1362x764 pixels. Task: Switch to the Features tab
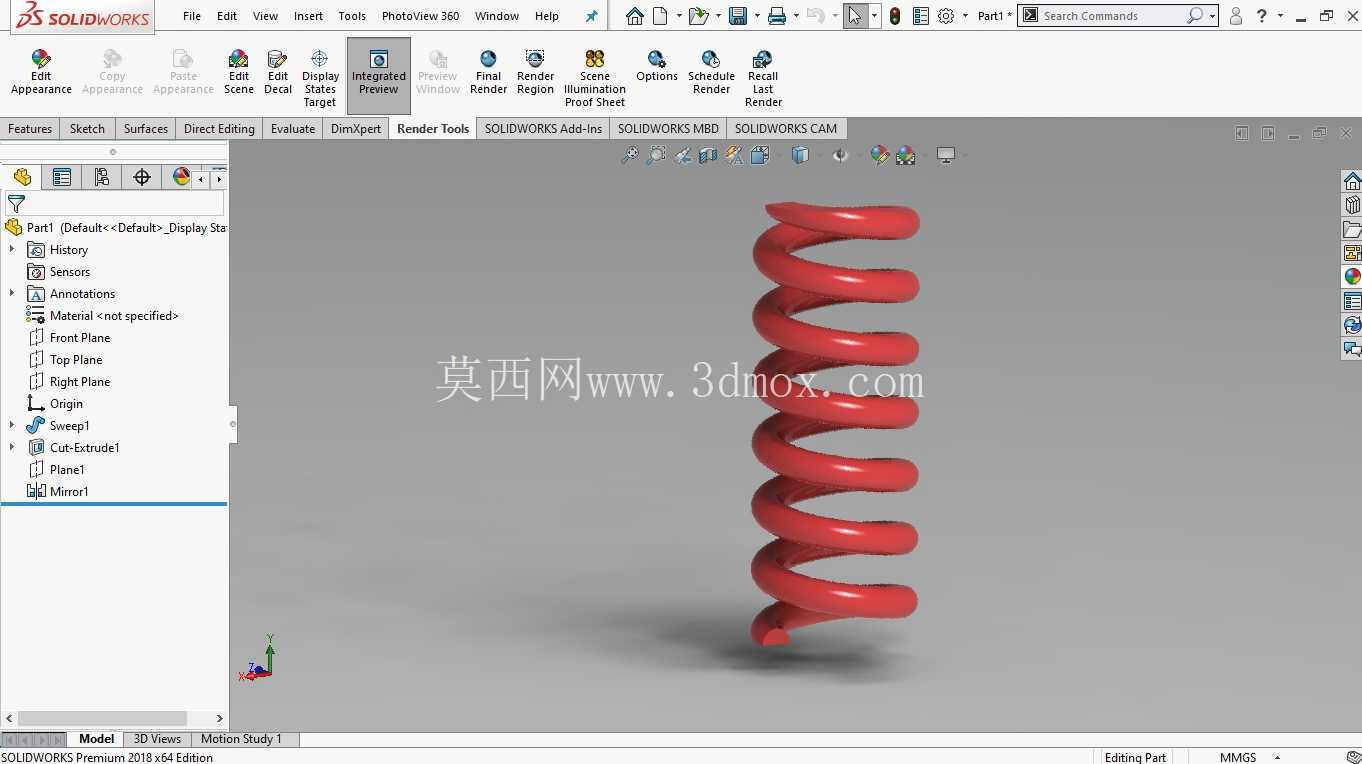tap(30, 128)
